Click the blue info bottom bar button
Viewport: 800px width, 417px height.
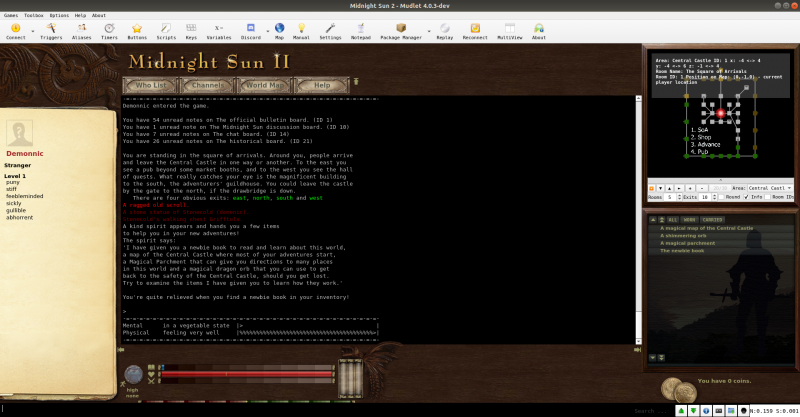click(706, 410)
